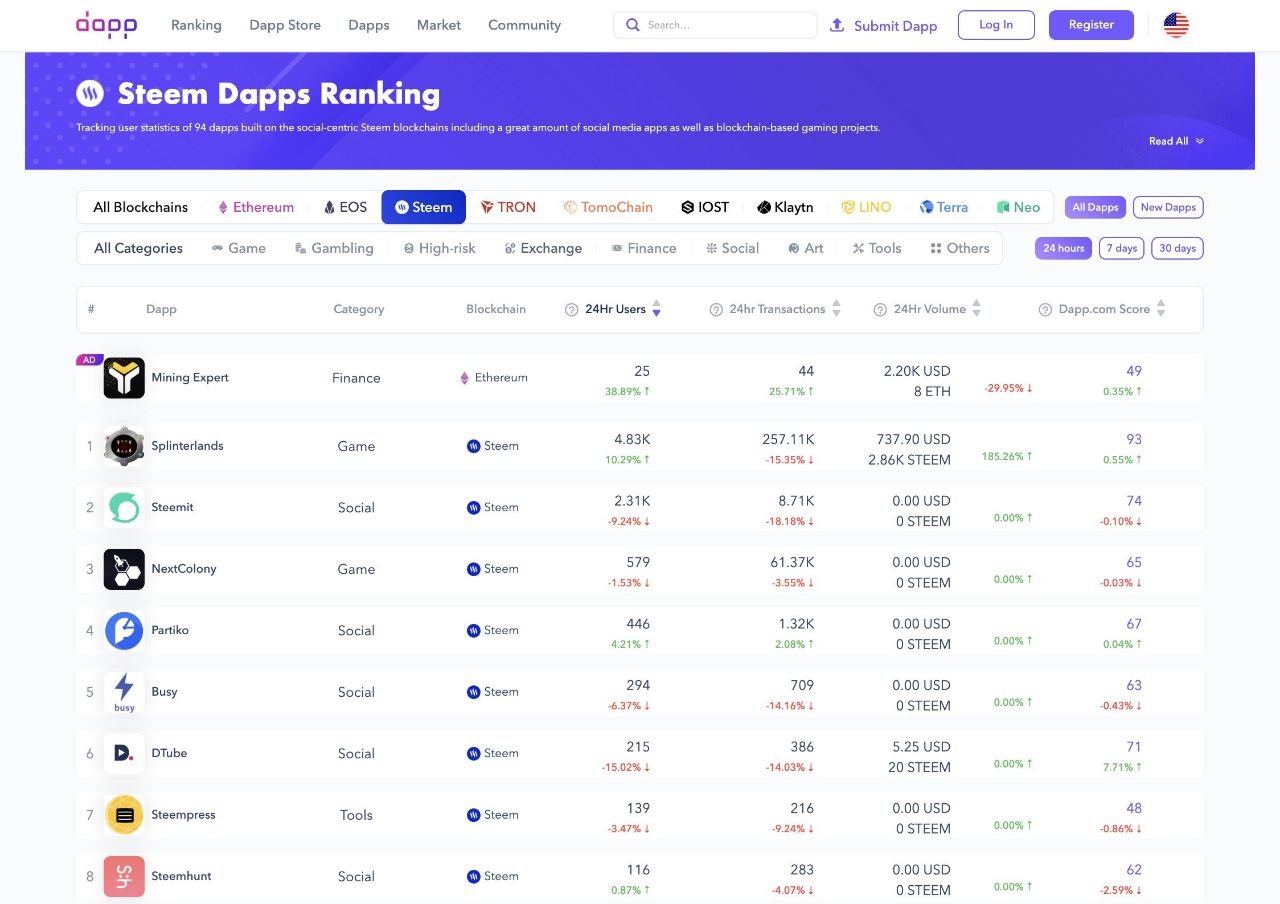Show New Dapps filter
Viewport: 1280px width, 904px height.
click(x=1168, y=207)
